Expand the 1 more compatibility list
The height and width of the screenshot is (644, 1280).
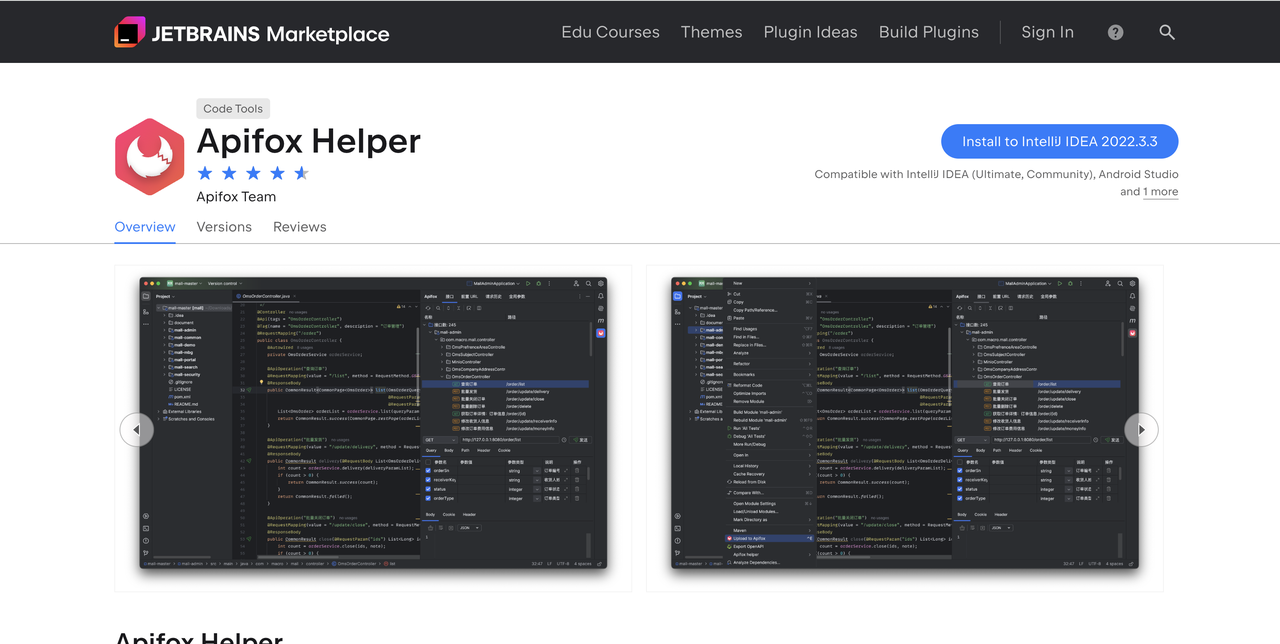1160,191
